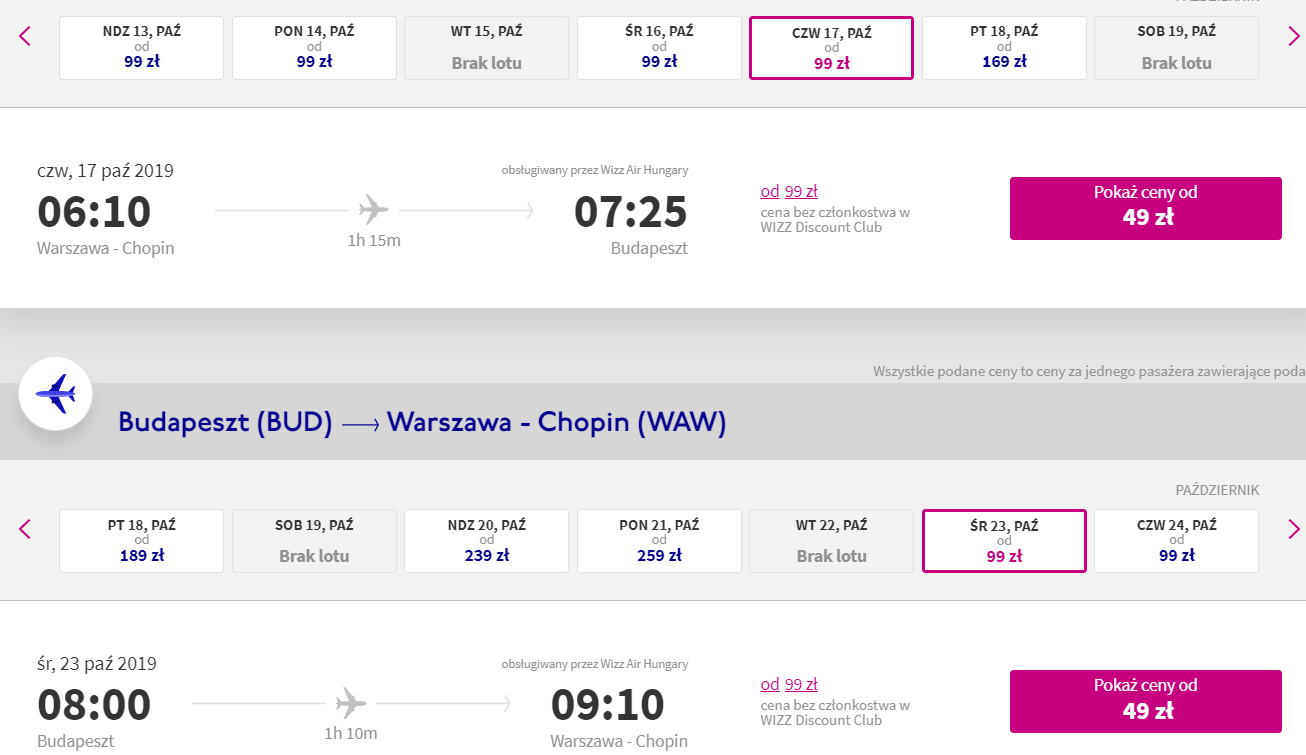Pick PT 18, PAŹ 169 zł outbound
1306x755 pixels.
point(1004,47)
